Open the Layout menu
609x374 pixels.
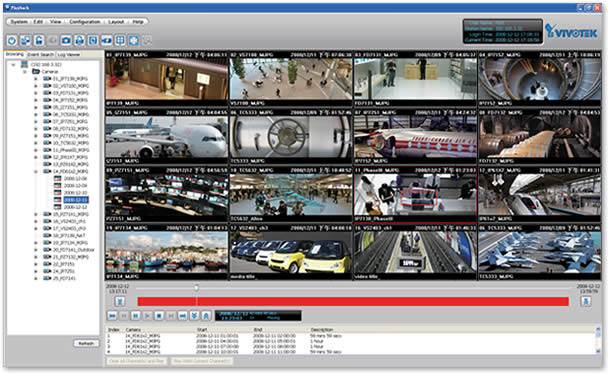point(116,22)
